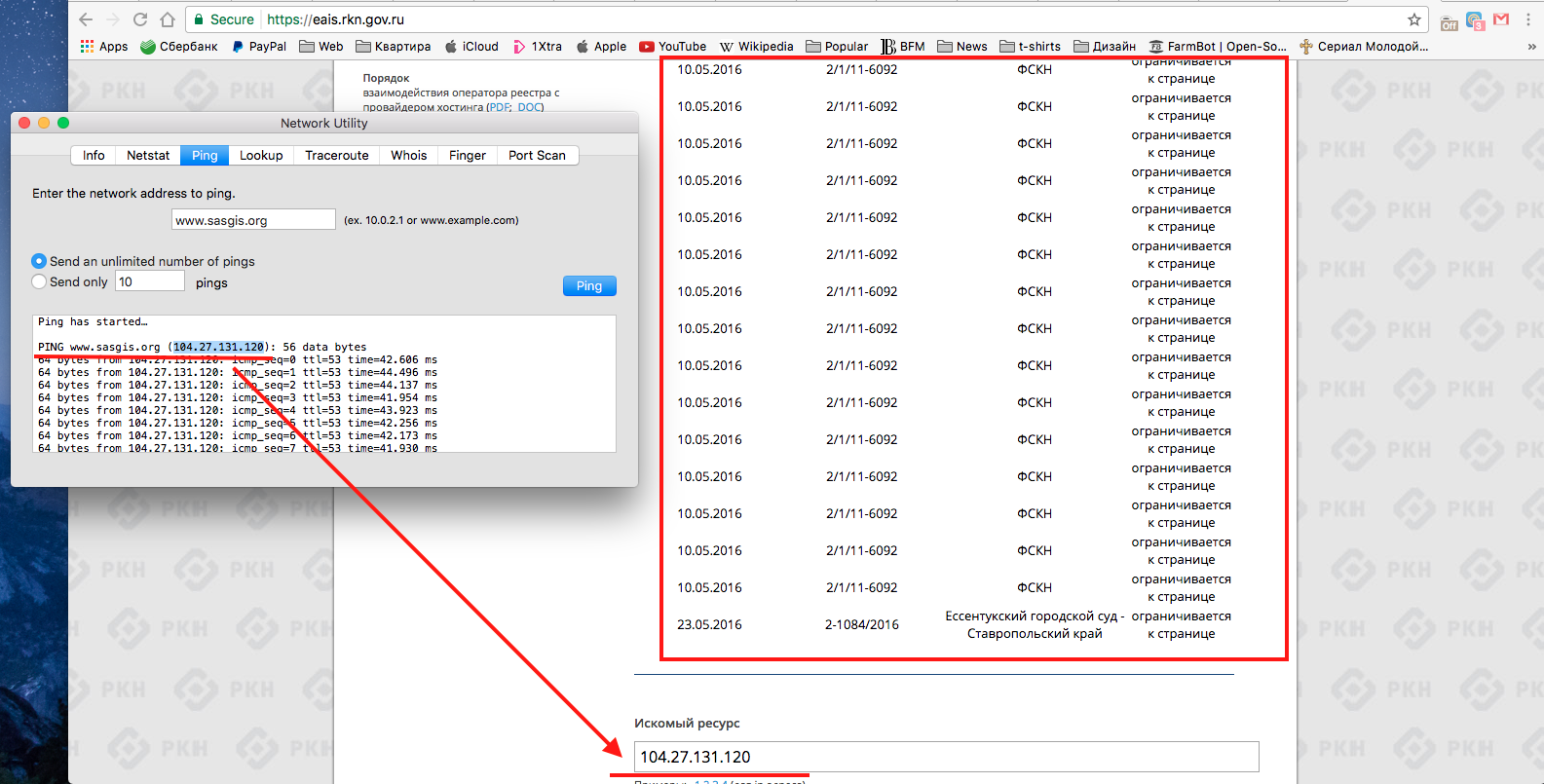Show hidden bookmarks via overflow chevron

(x=1531, y=46)
